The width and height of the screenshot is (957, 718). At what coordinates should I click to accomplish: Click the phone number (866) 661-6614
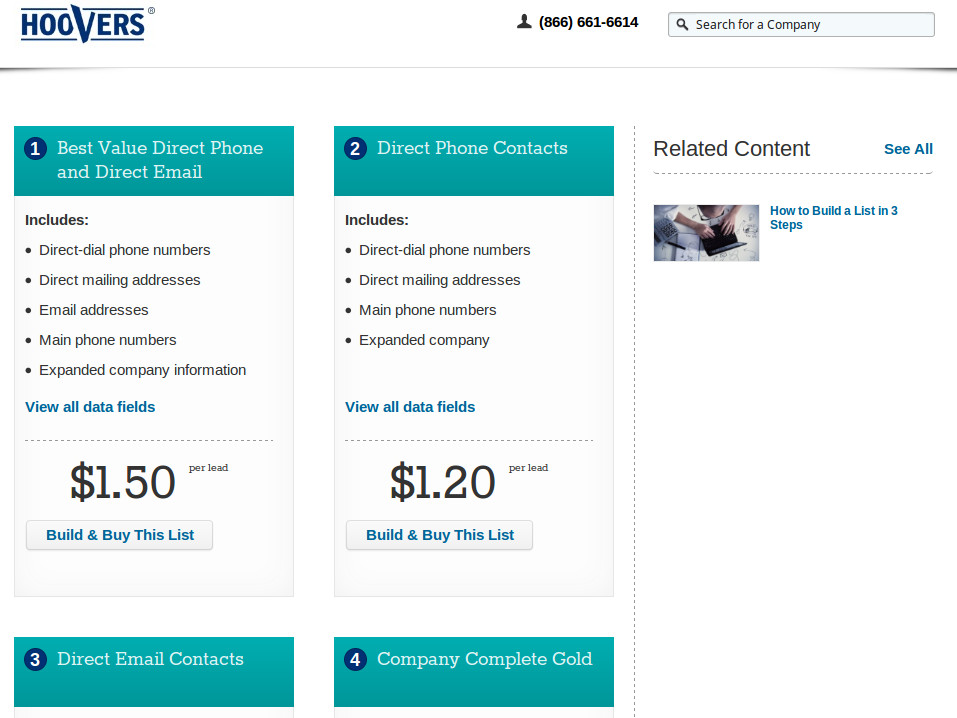[x=589, y=21]
